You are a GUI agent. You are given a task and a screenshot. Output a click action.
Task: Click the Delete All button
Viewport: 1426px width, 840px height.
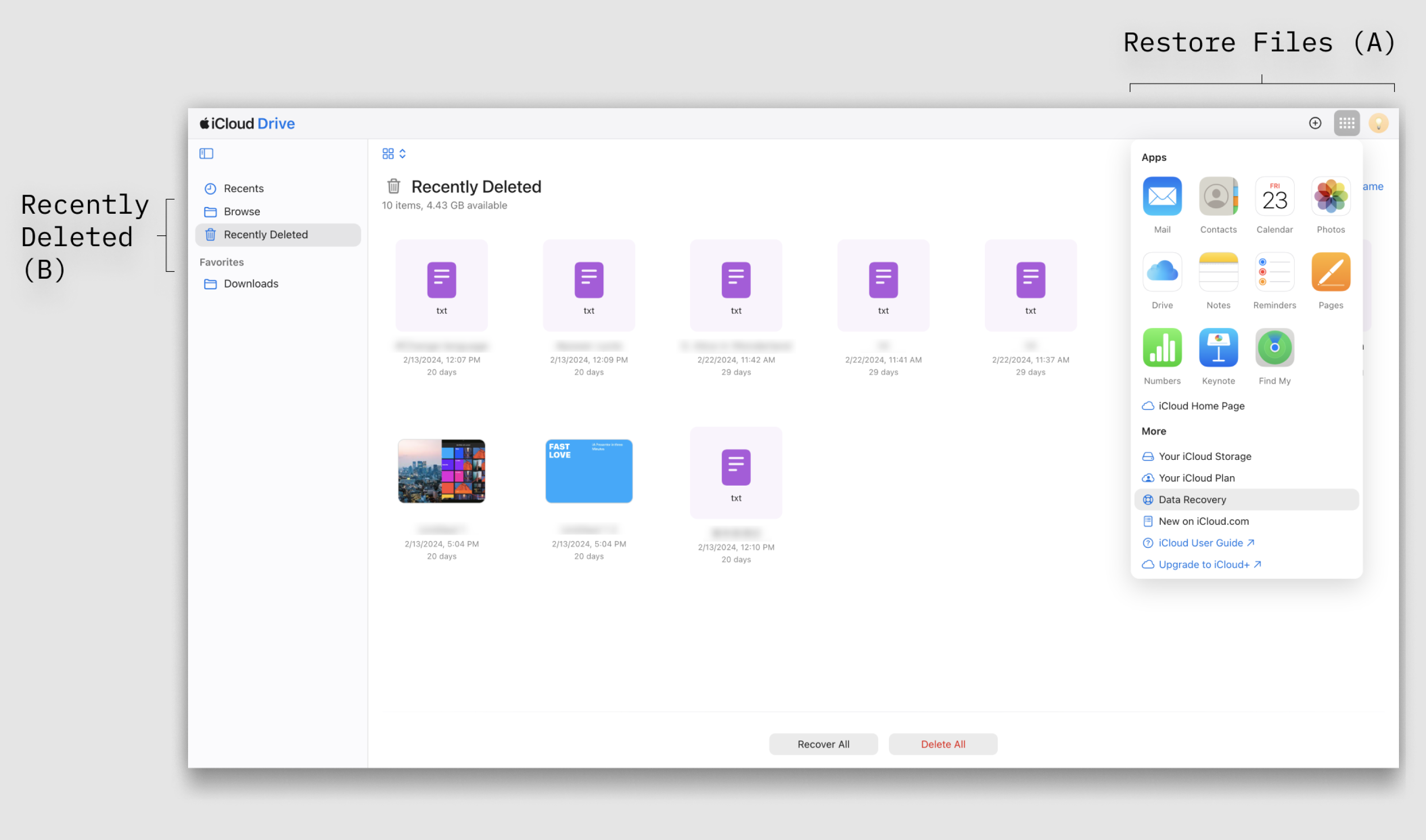pos(943,744)
